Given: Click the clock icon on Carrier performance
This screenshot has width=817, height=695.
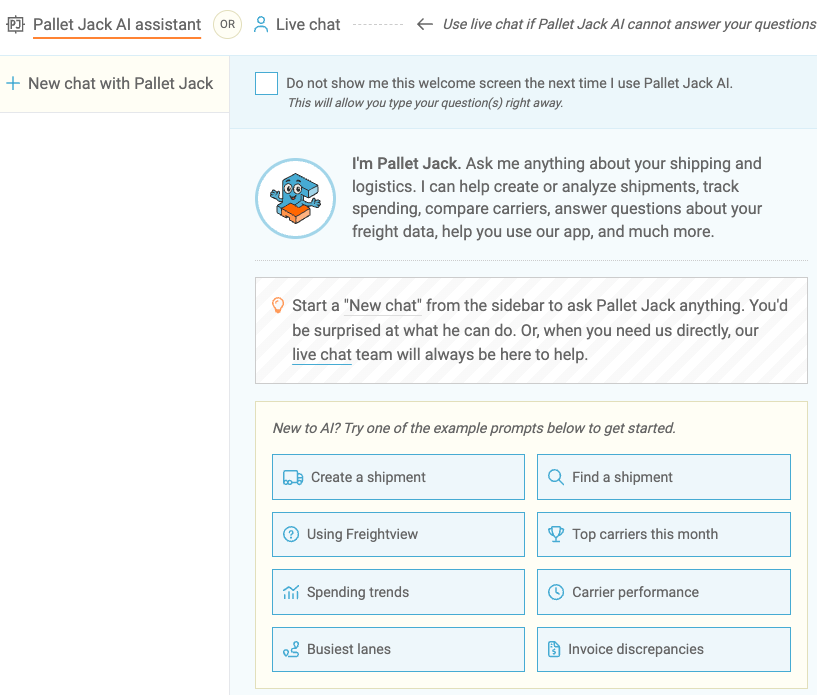Looking at the screenshot, I should (555, 592).
